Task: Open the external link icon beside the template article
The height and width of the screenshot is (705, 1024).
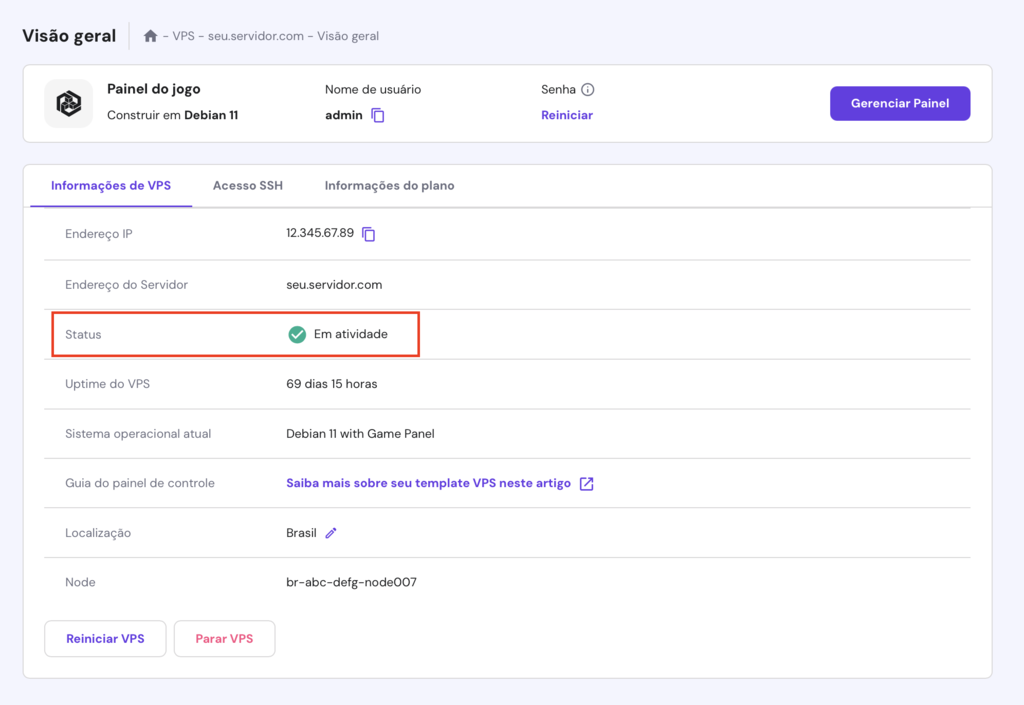Action: tap(588, 483)
